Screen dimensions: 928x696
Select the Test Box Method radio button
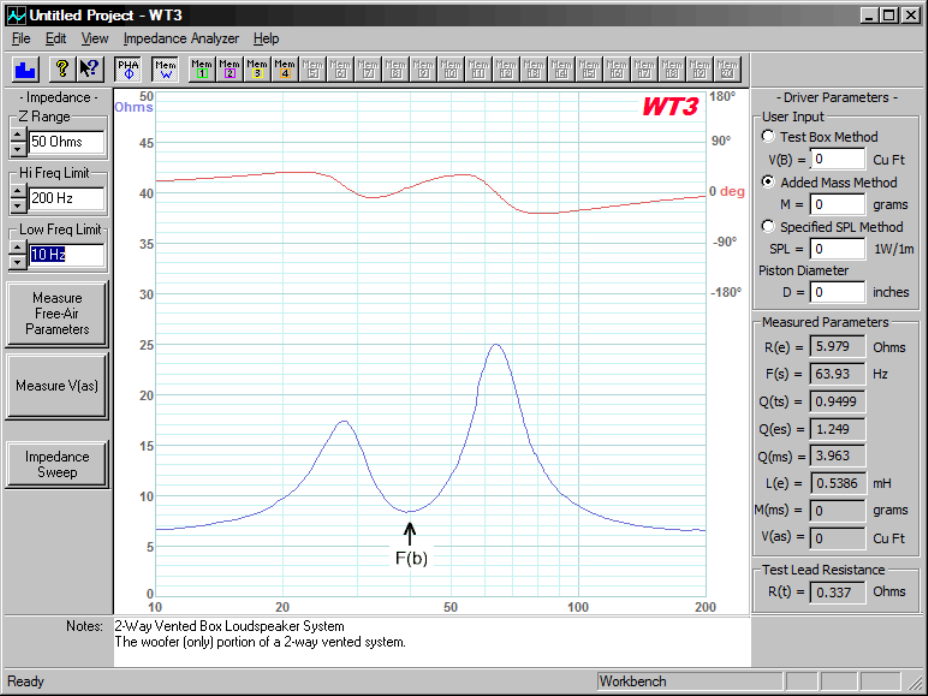click(x=768, y=137)
